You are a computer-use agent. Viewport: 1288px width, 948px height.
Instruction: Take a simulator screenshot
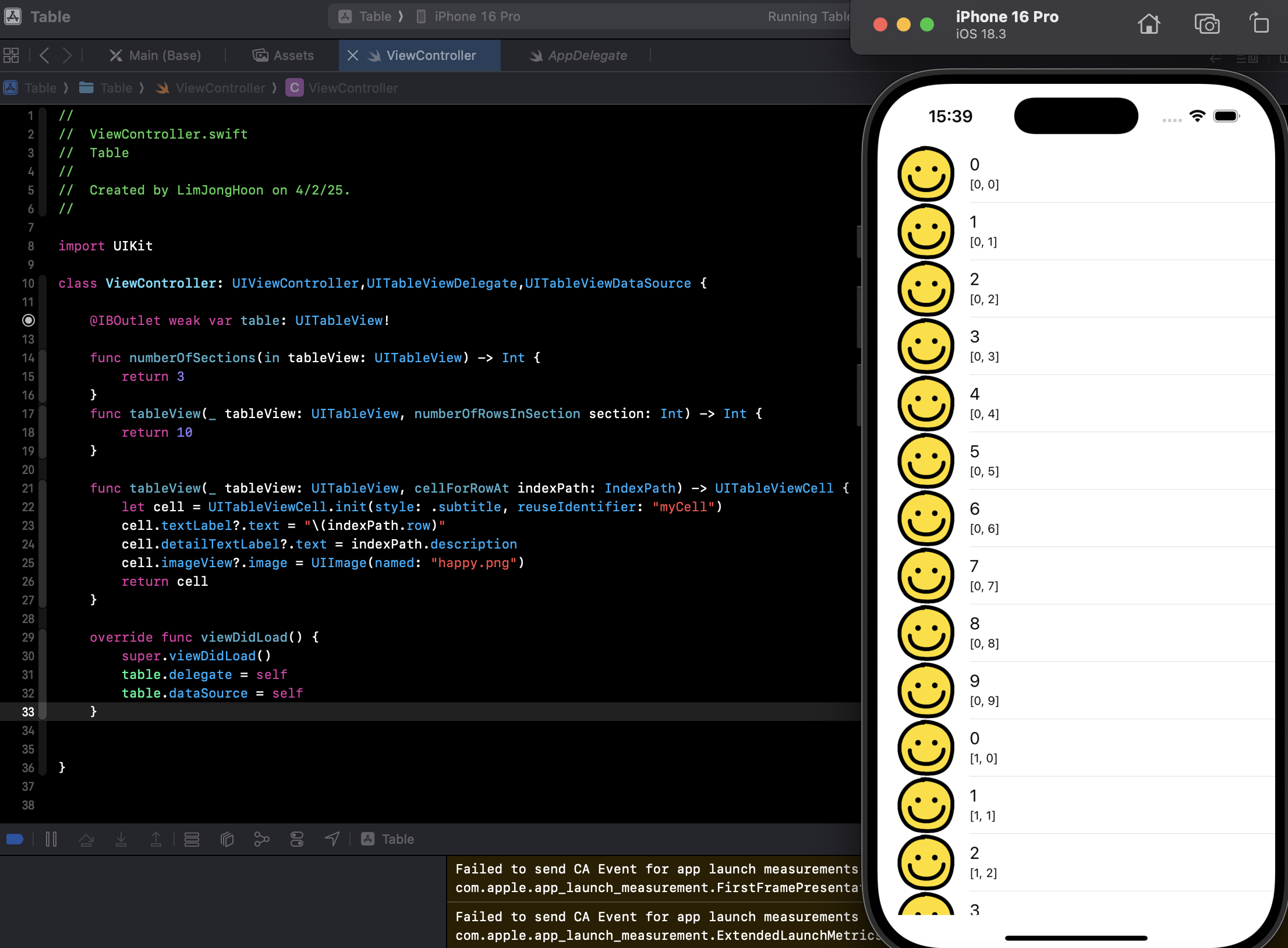click(1206, 24)
